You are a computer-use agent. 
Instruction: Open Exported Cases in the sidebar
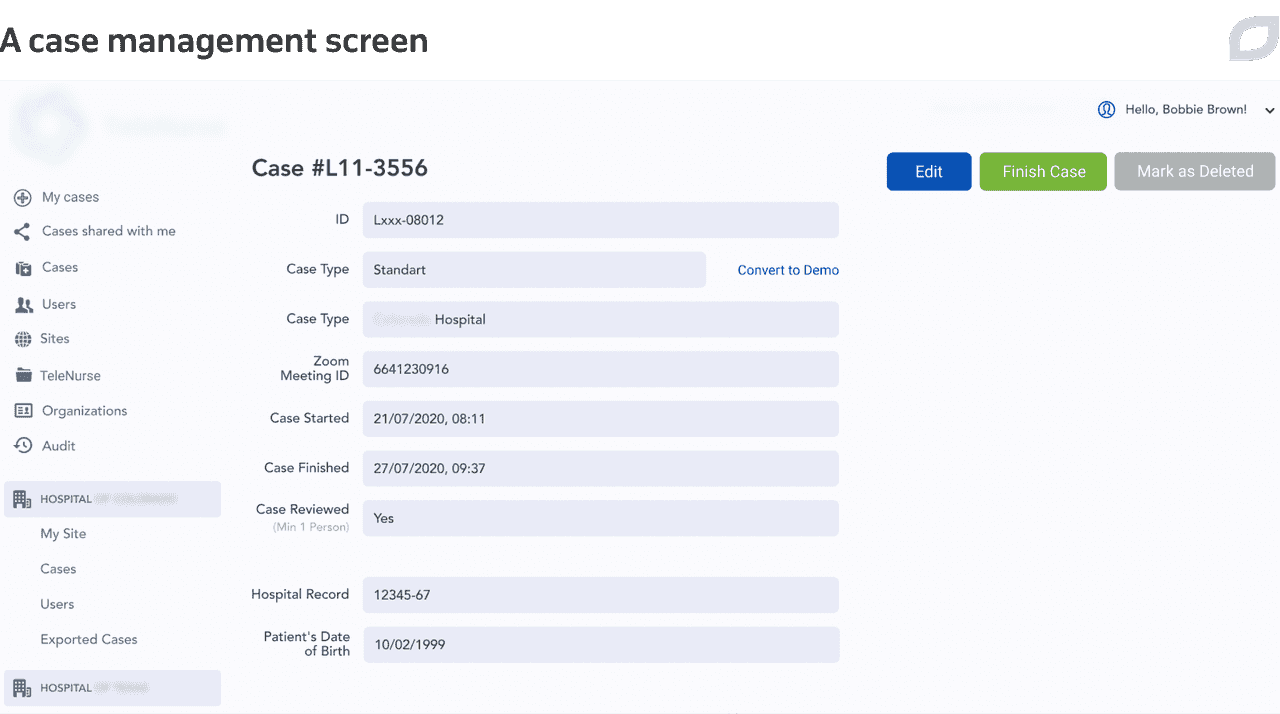pyautogui.click(x=89, y=640)
